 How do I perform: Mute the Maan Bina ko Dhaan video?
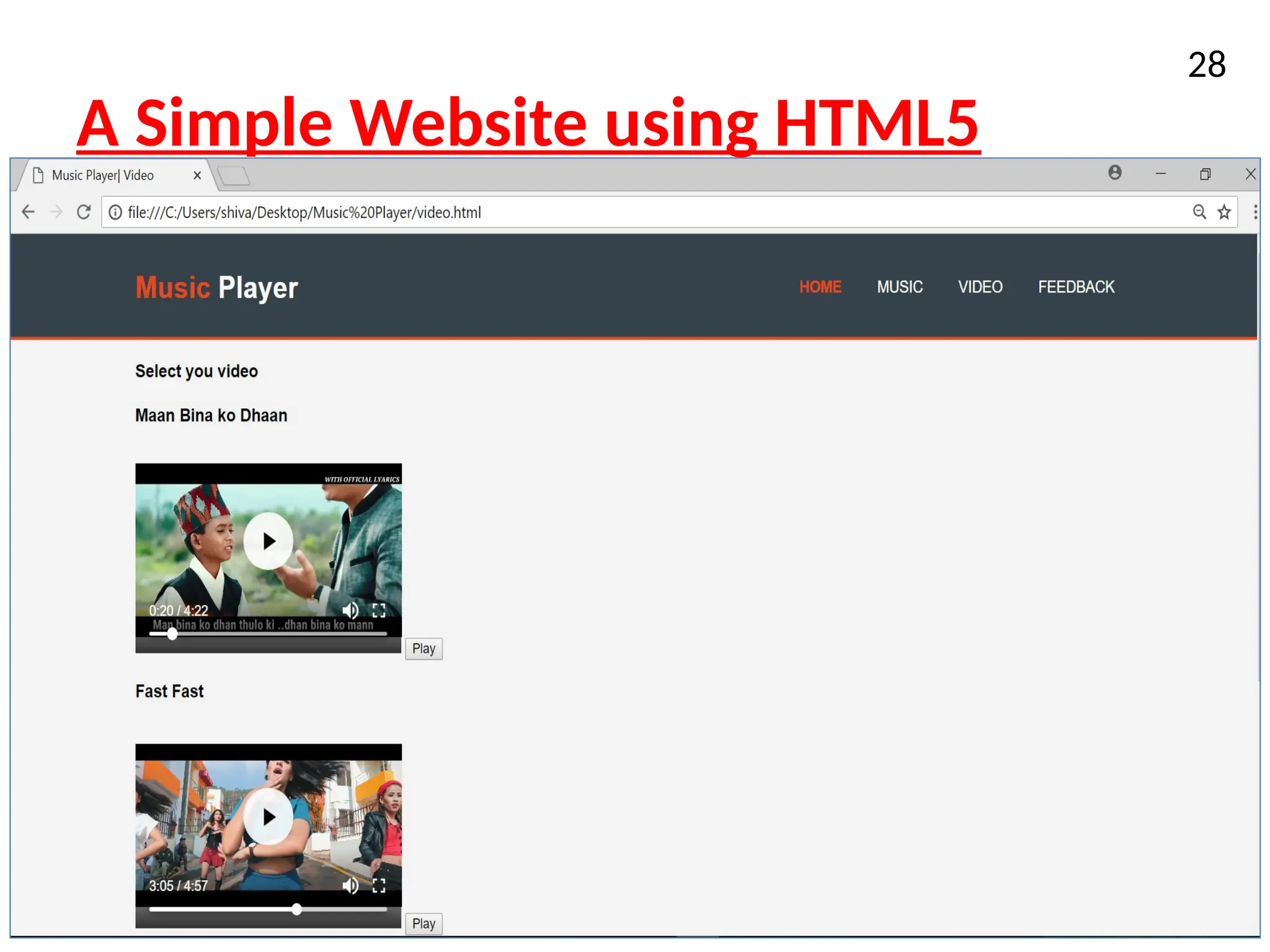tap(350, 610)
